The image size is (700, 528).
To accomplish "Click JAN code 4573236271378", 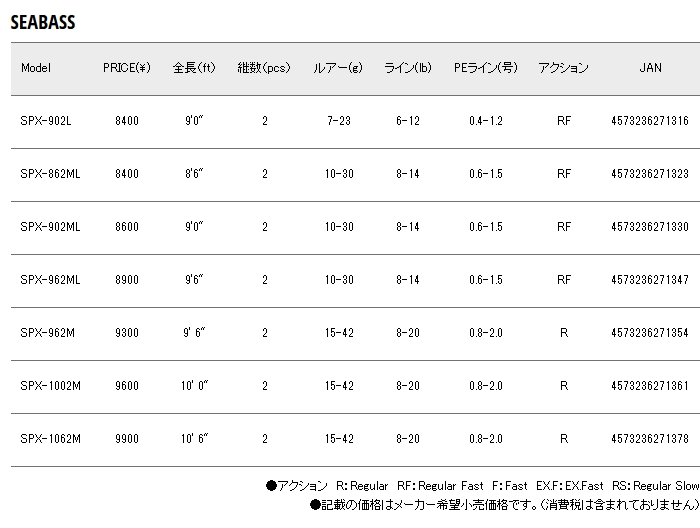I will (x=650, y=439).
